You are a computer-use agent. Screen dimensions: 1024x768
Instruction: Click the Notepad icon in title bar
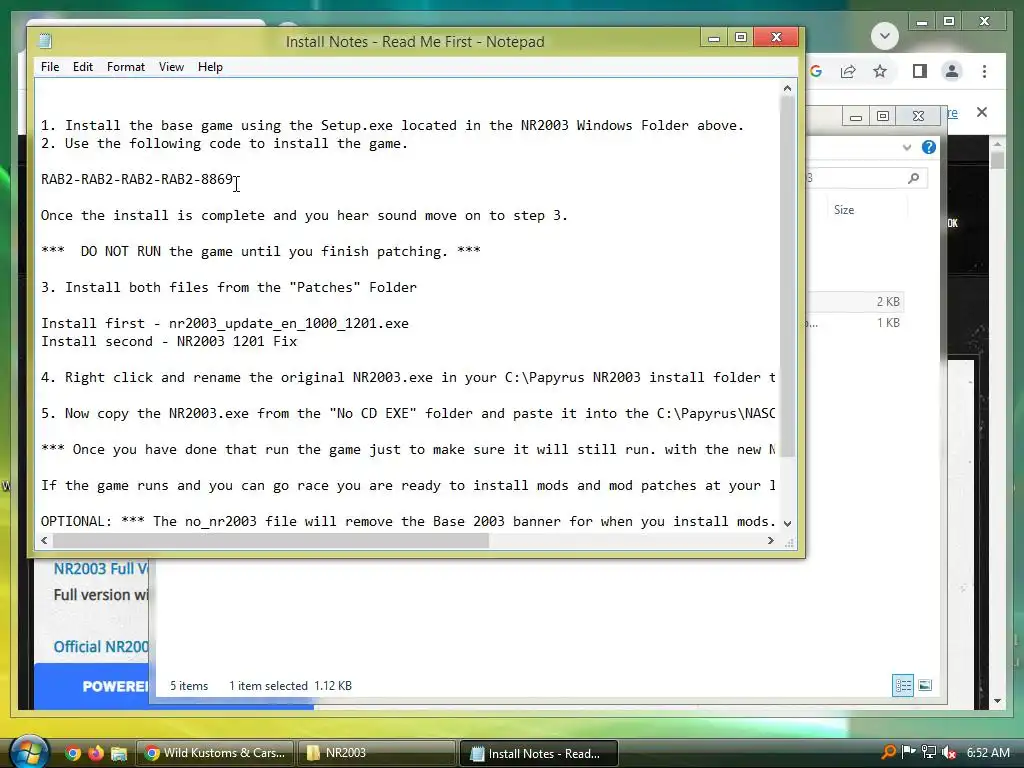pos(45,41)
